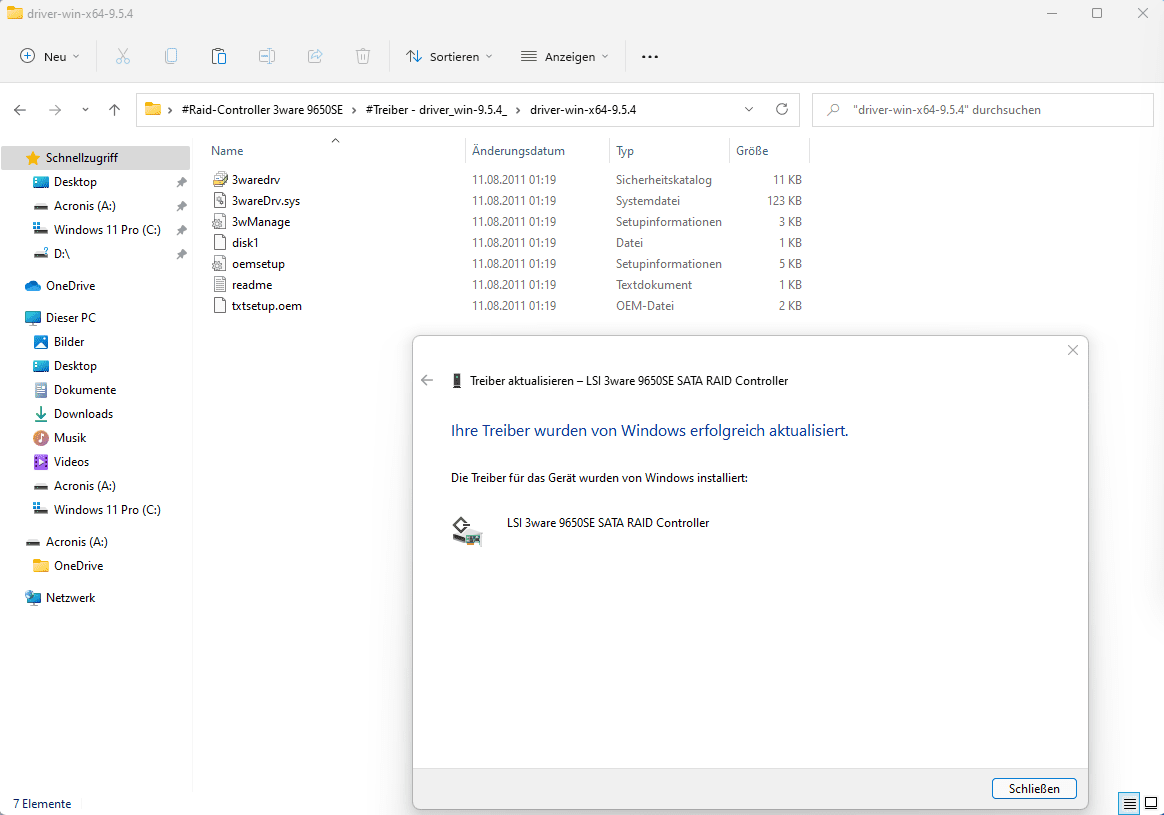Navigate up one folder level

click(114, 110)
